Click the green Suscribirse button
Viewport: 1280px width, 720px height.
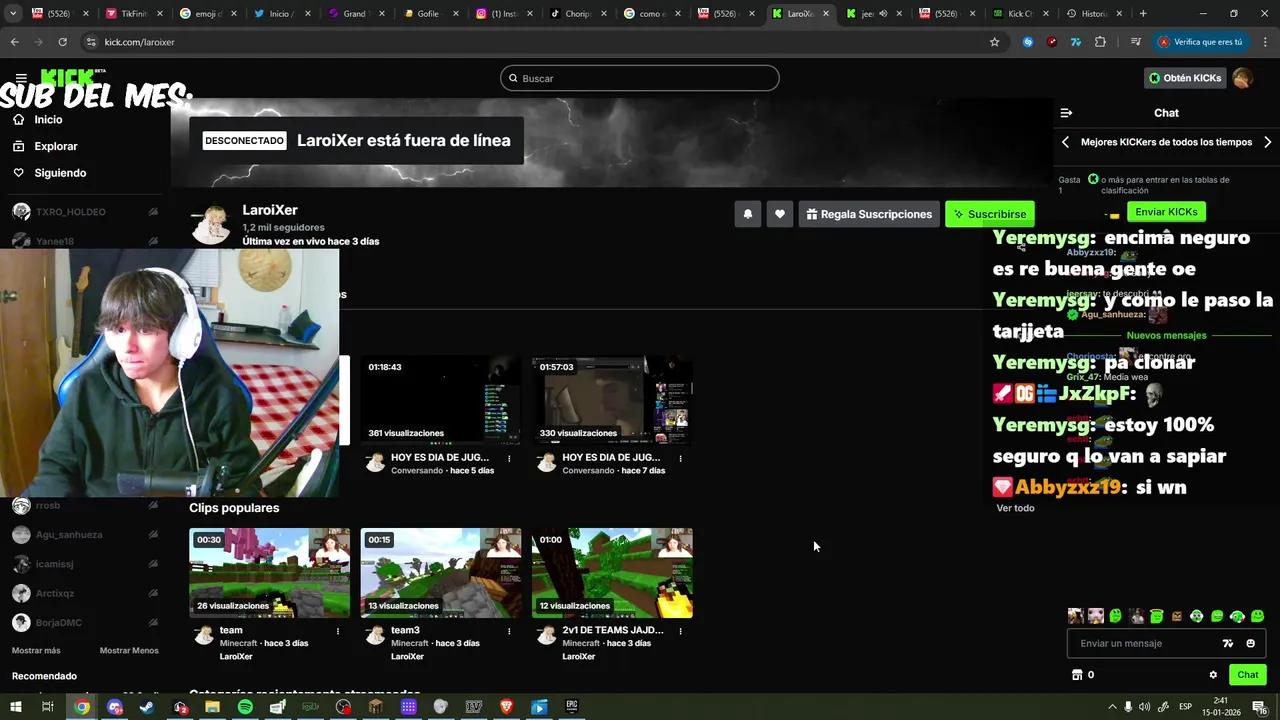click(989, 214)
